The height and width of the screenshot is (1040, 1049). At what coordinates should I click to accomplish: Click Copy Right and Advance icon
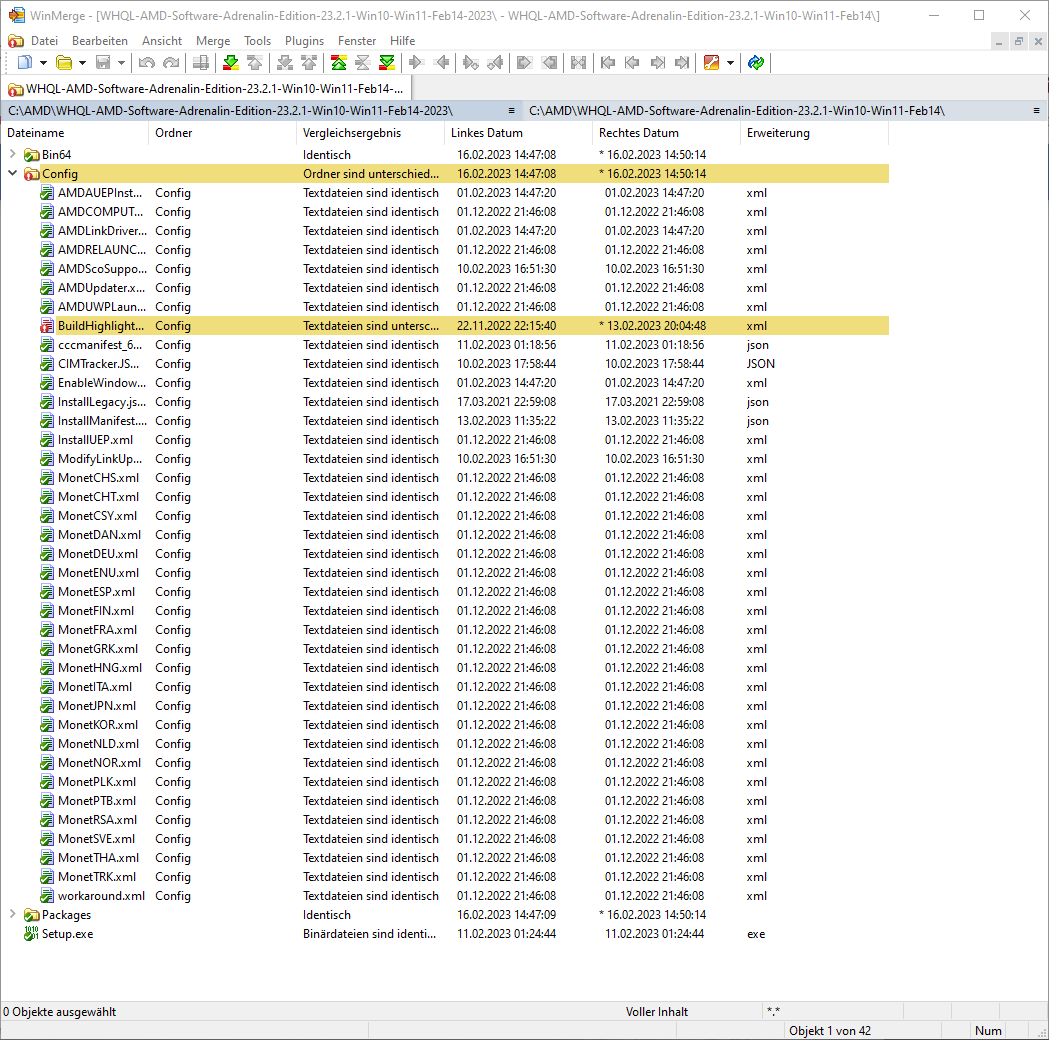[x=471, y=63]
